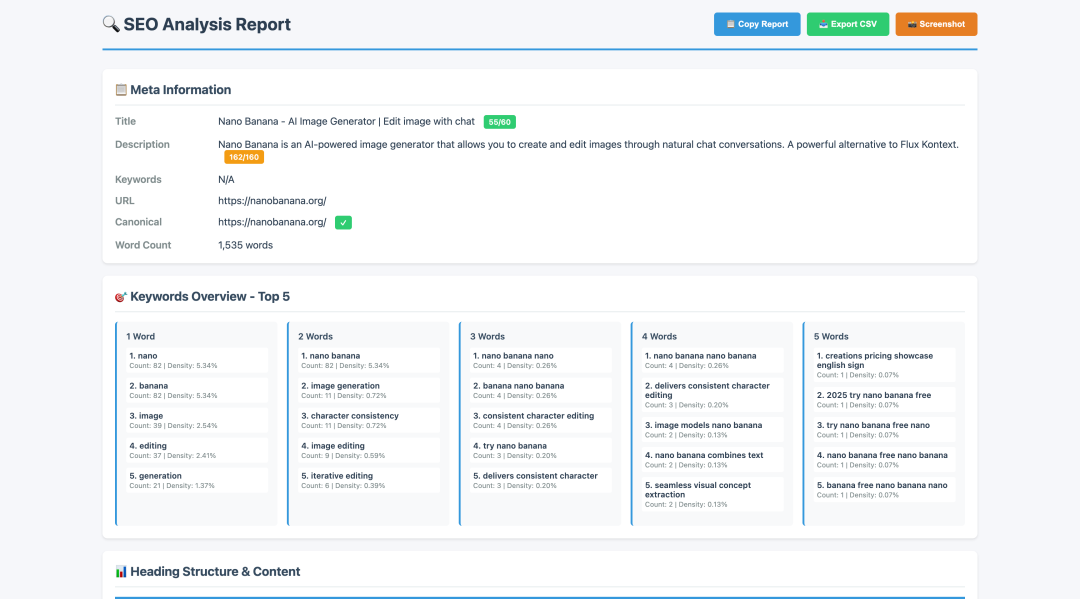1080x599 pixels.
Task: Click the '1 Word' column heading
Action: point(141,337)
